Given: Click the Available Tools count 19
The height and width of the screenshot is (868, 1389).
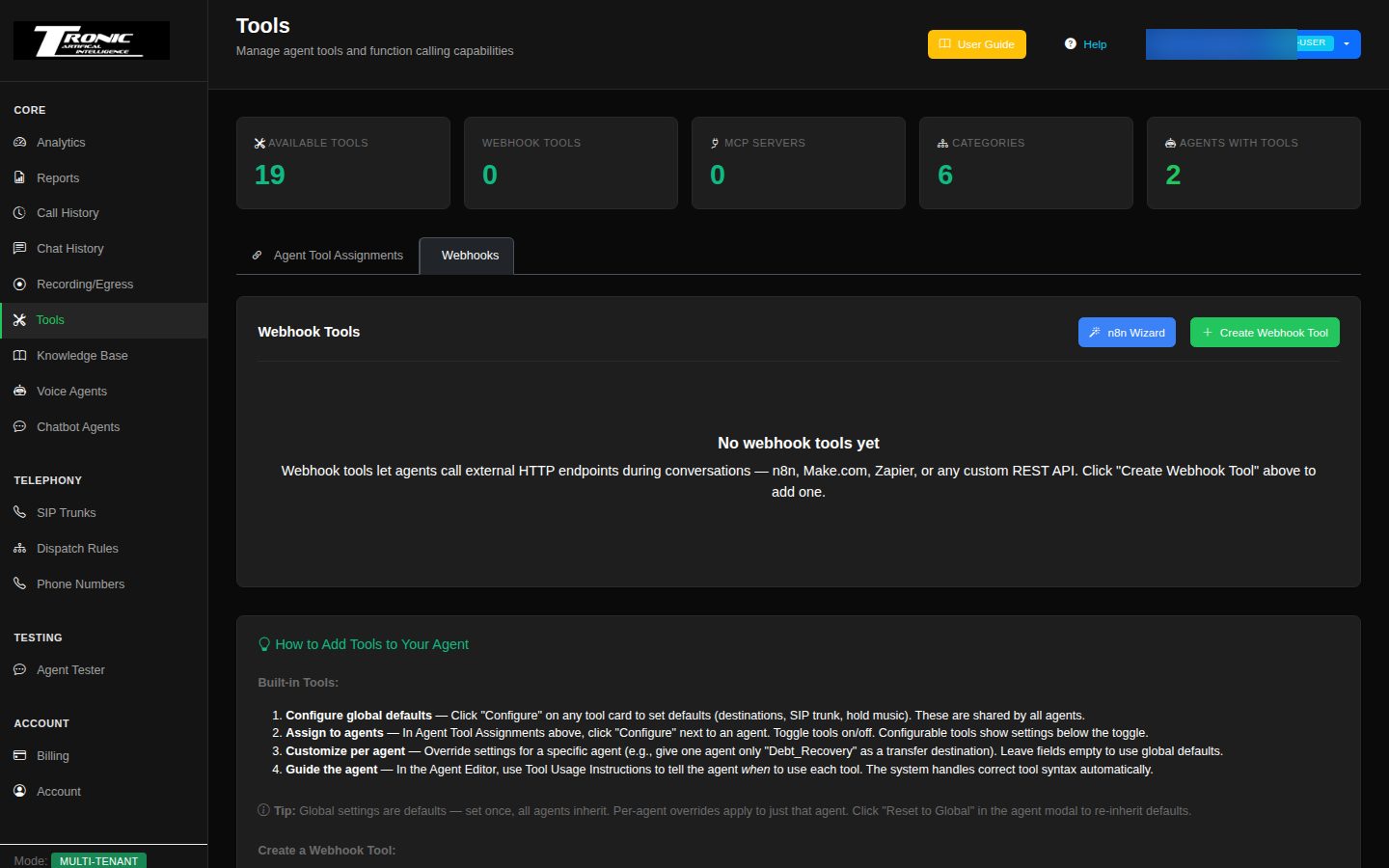Looking at the screenshot, I should click(x=269, y=175).
